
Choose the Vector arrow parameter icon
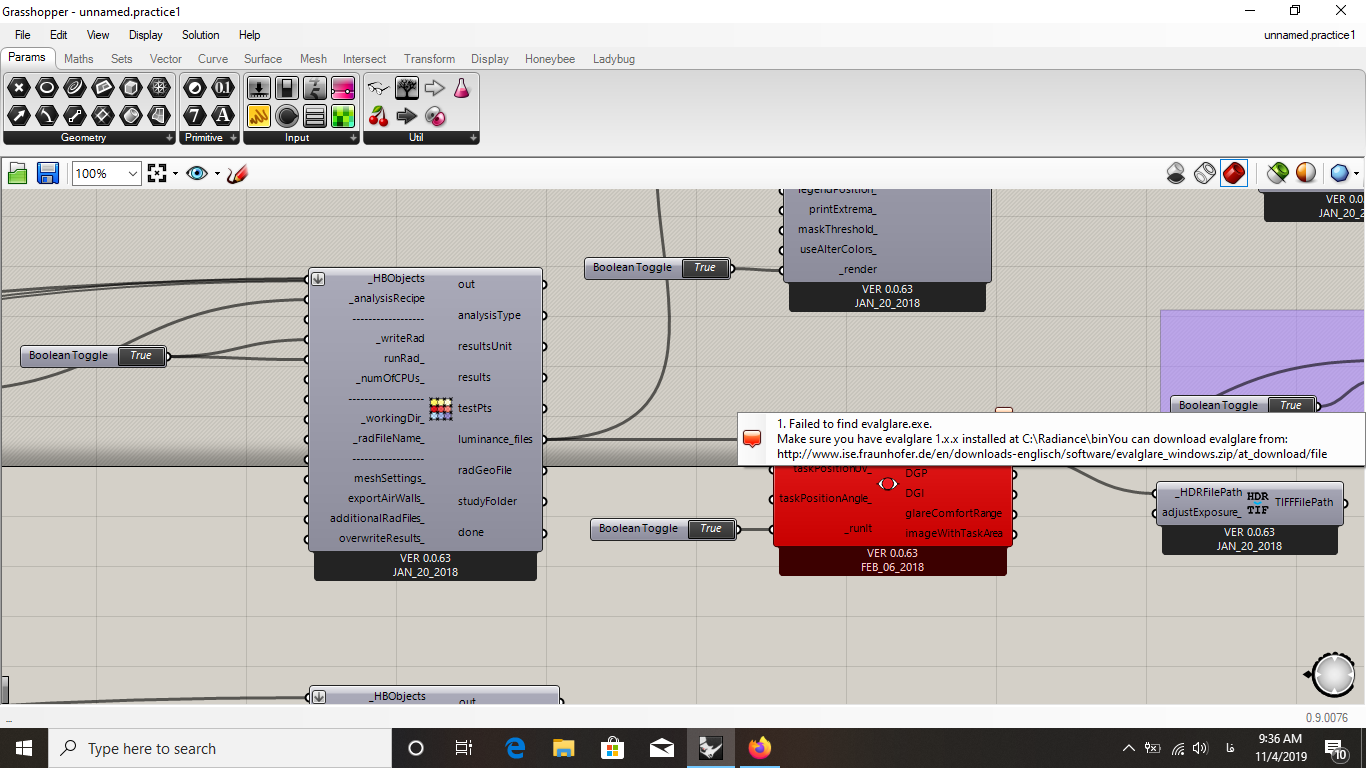click(18, 116)
